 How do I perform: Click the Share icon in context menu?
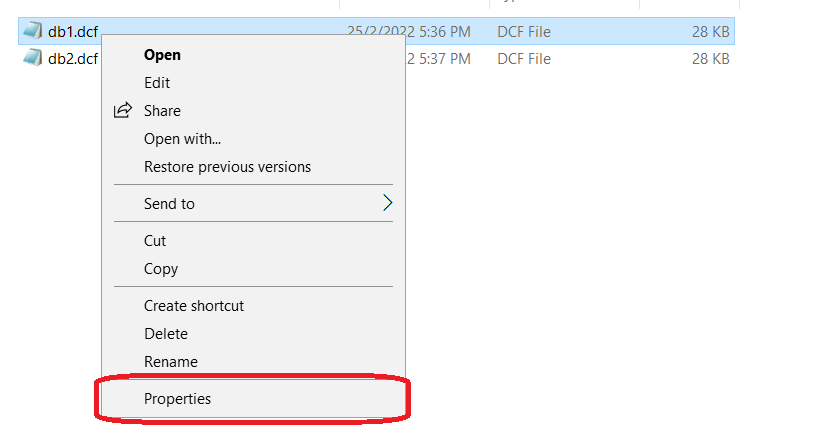pyautogui.click(x=123, y=111)
